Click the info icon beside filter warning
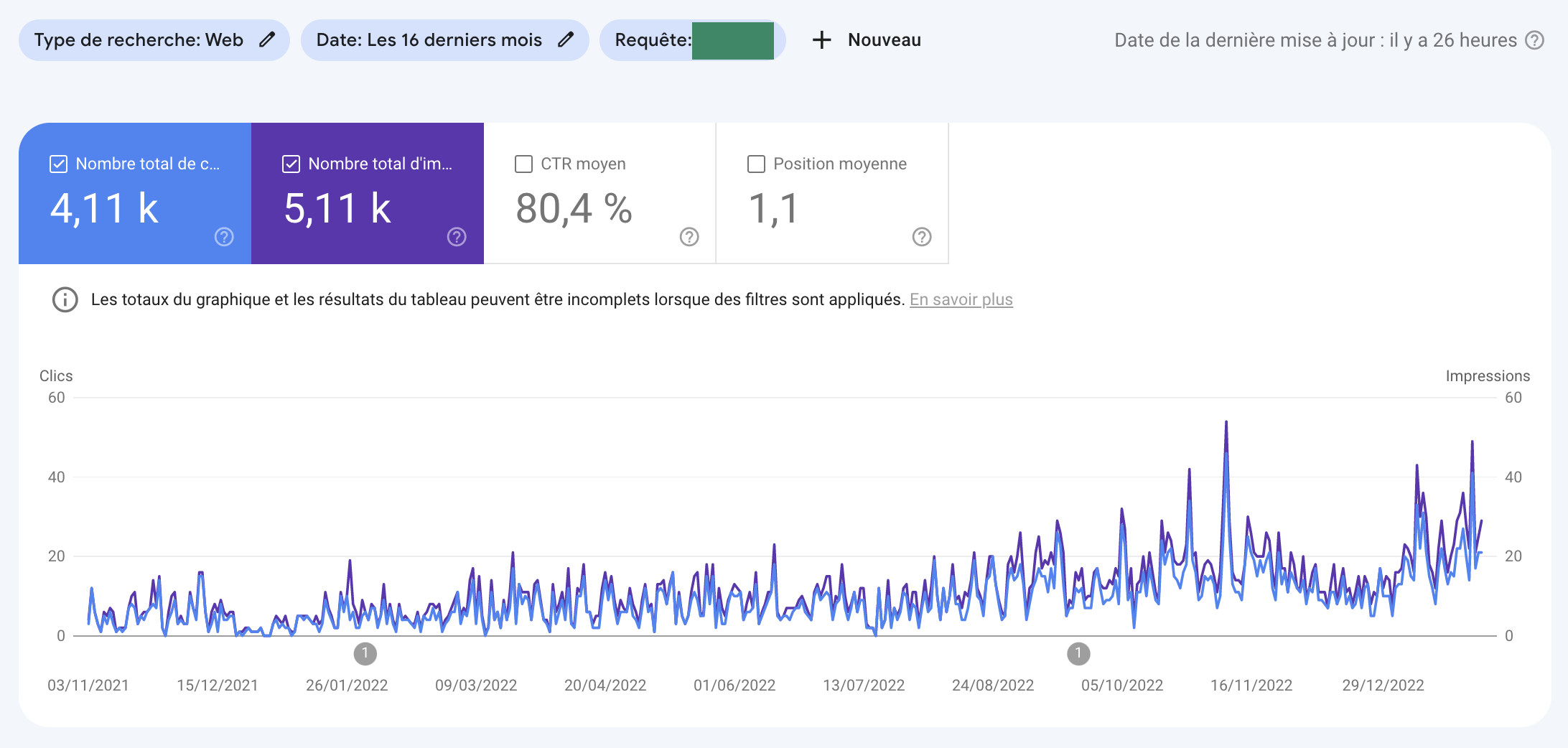Screen dimensions: 1568x748 point(65,299)
